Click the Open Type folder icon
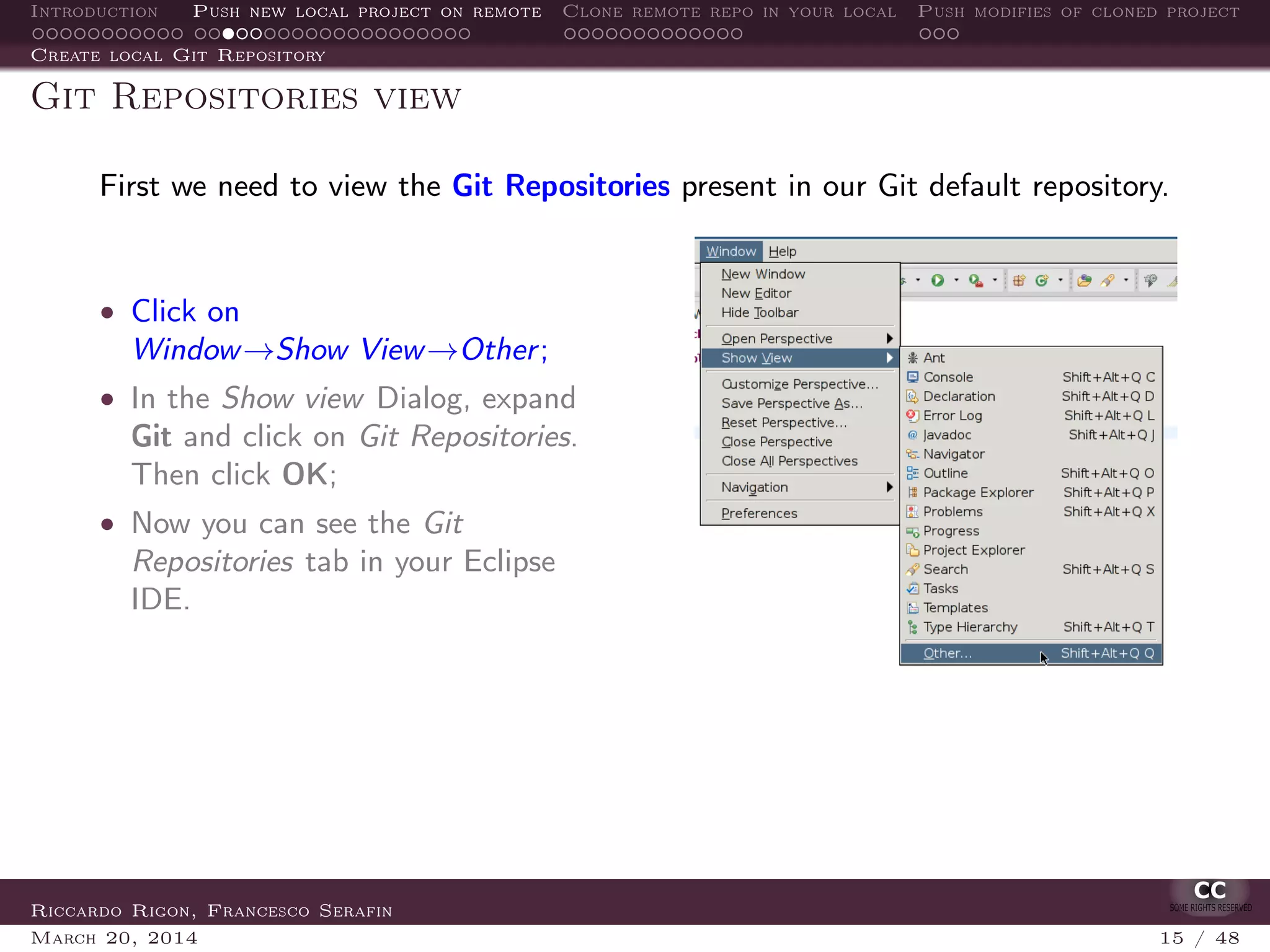Viewport: 1270px width, 952px height. pos(1084,281)
